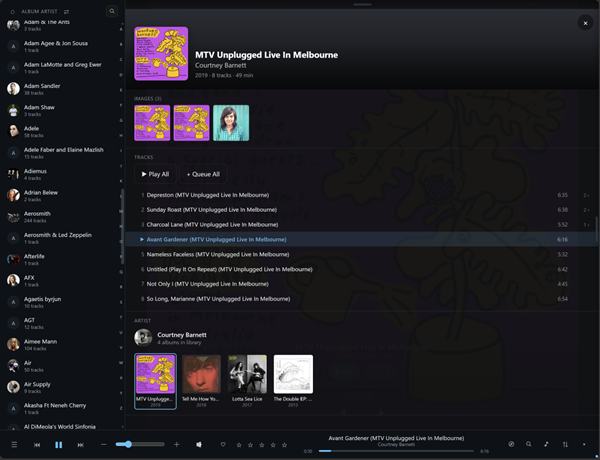Select Adele in the artist list
Image resolution: width=600 pixels, height=460 pixels.
[61, 131]
